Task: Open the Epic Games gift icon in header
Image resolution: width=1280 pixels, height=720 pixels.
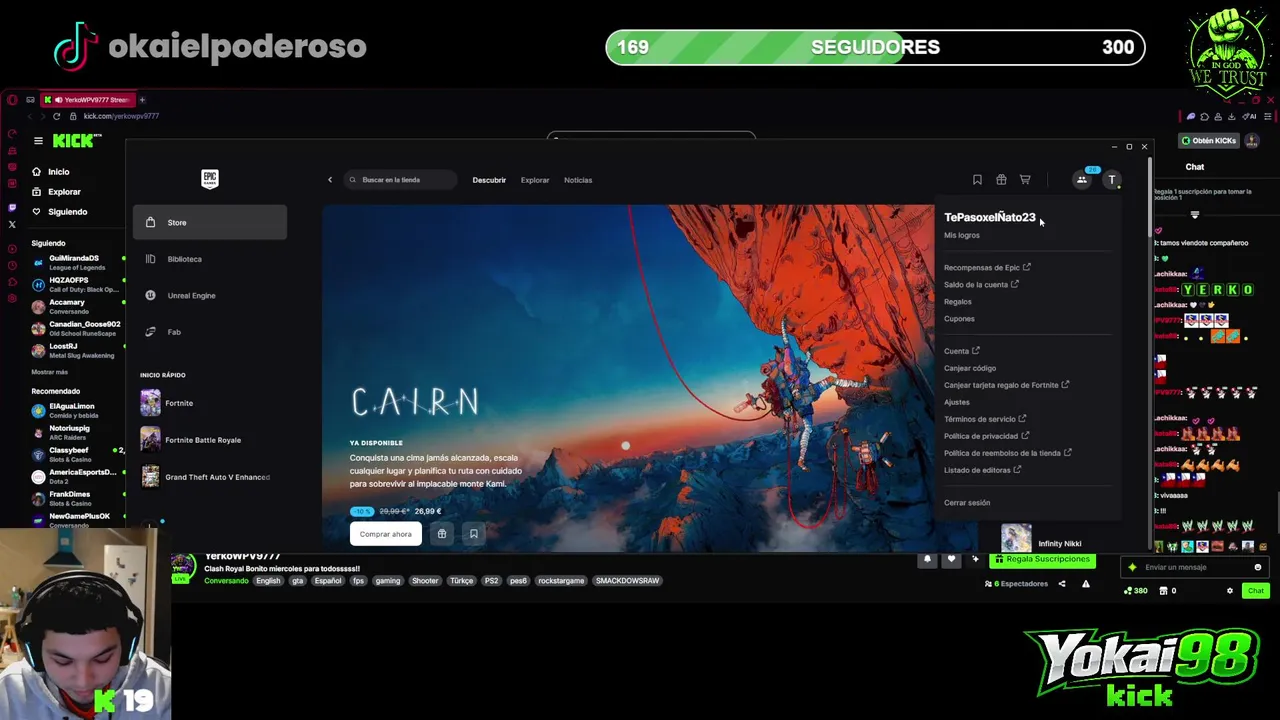Action: point(1001,180)
